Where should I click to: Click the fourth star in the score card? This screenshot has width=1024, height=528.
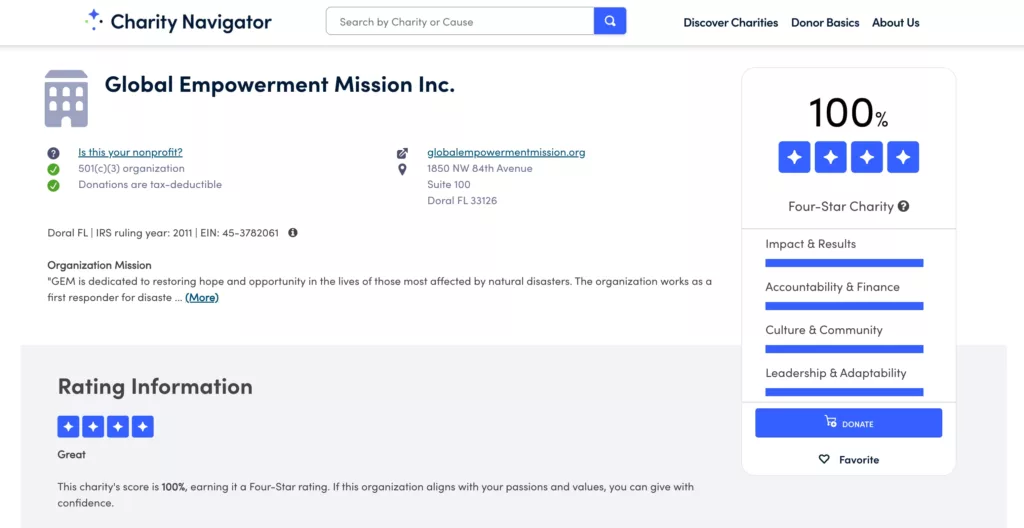pos(903,157)
